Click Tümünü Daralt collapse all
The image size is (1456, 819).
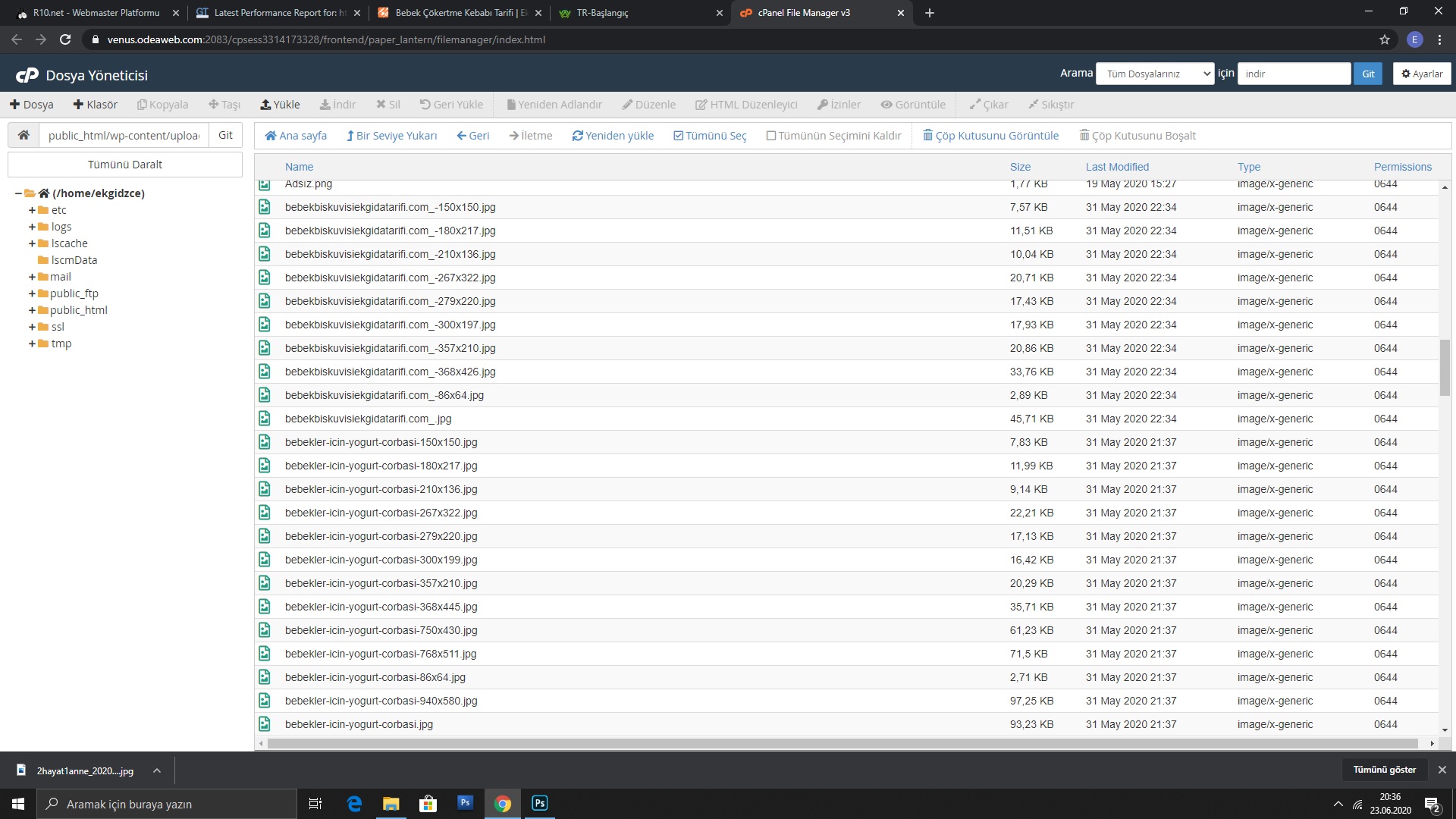pyautogui.click(x=125, y=165)
